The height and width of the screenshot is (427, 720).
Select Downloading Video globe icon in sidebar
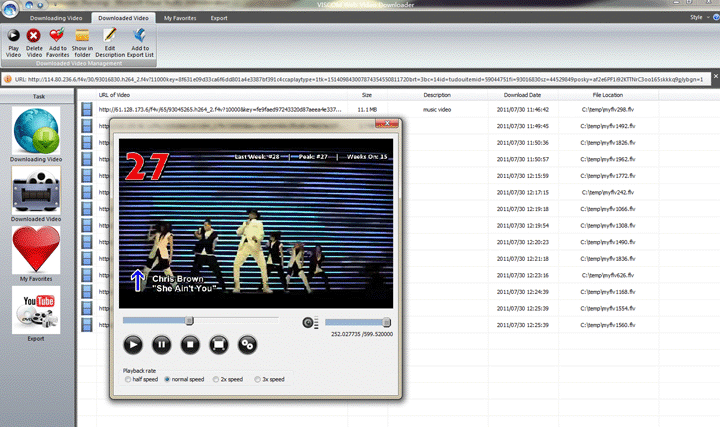(36, 131)
